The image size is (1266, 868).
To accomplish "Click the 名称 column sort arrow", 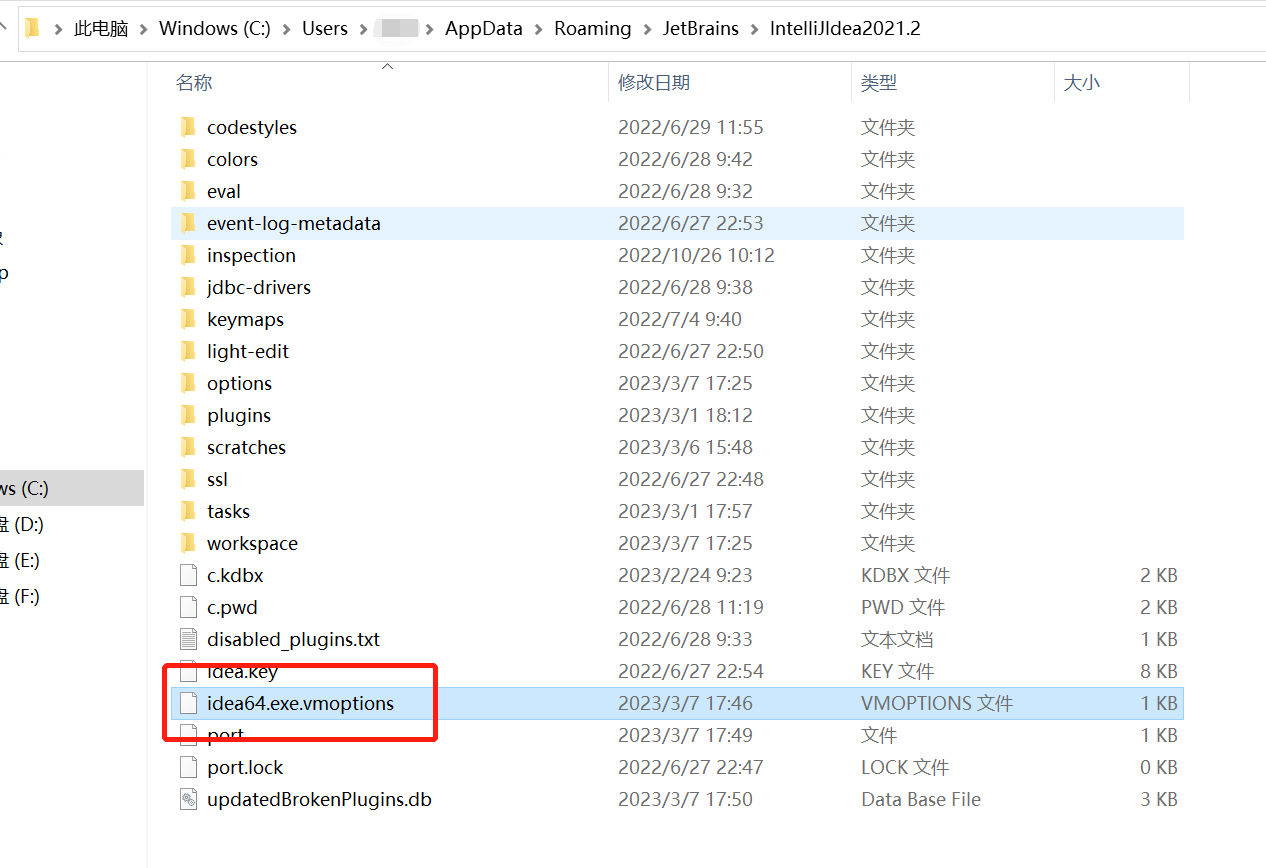I will tap(388, 66).
